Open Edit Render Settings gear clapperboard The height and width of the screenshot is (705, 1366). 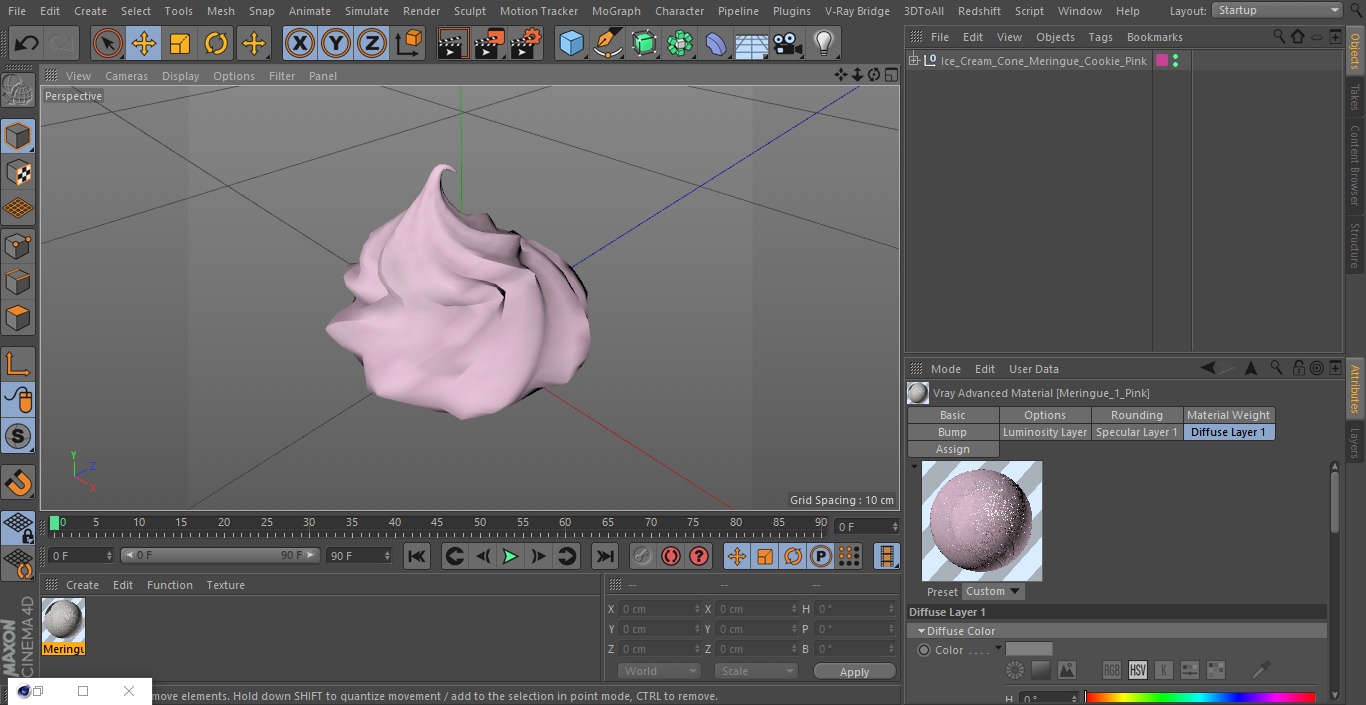[x=526, y=44]
